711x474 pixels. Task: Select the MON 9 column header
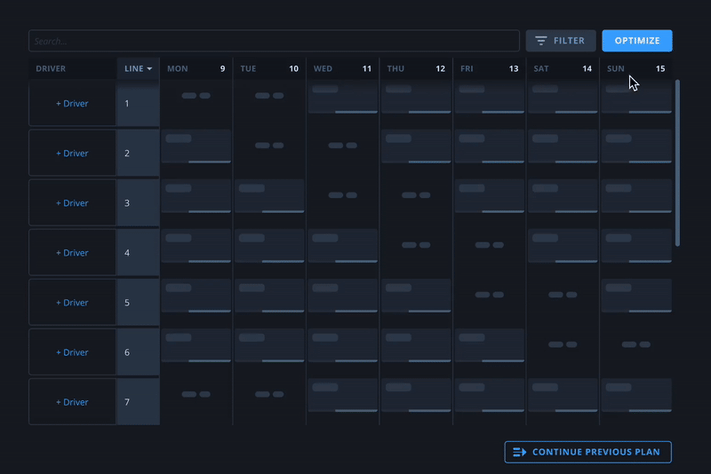[x=196, y=68]
